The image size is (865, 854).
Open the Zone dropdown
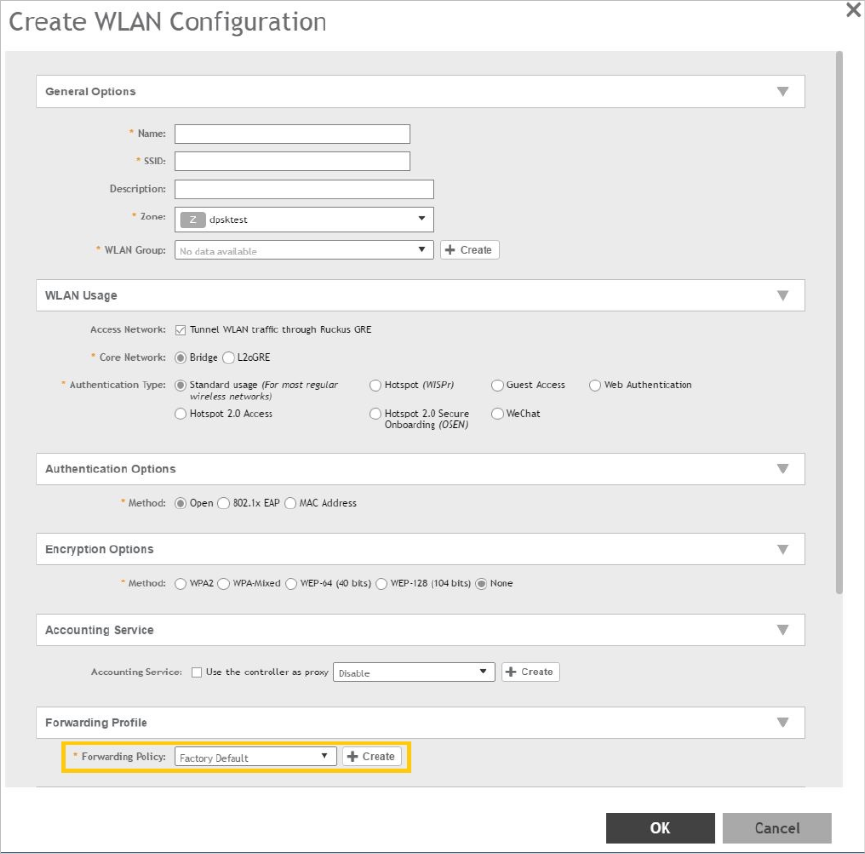pos(304,219)
